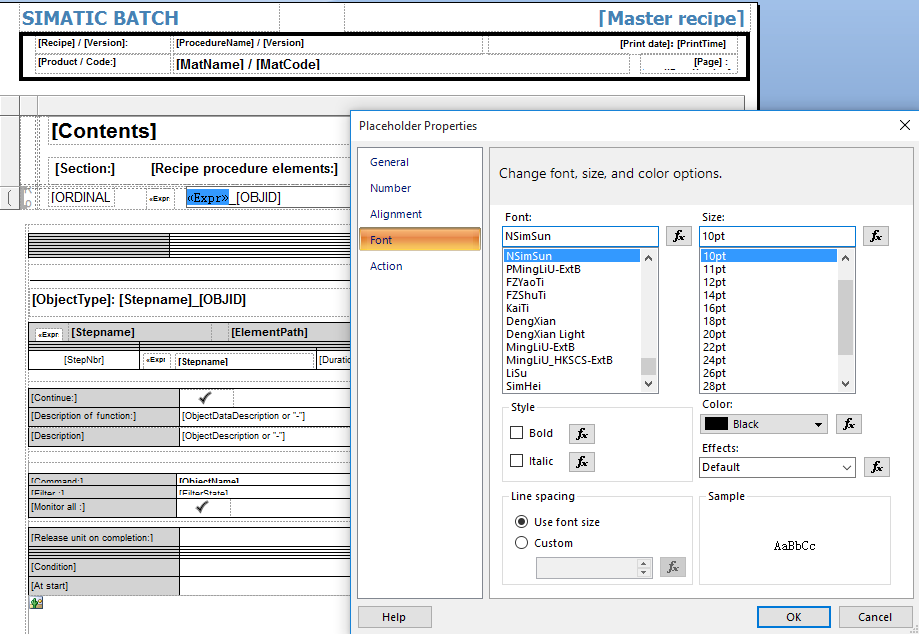Screen dimensions: 919x634
Task: Select the [Contents] heading in report
Action: (104, 131)
